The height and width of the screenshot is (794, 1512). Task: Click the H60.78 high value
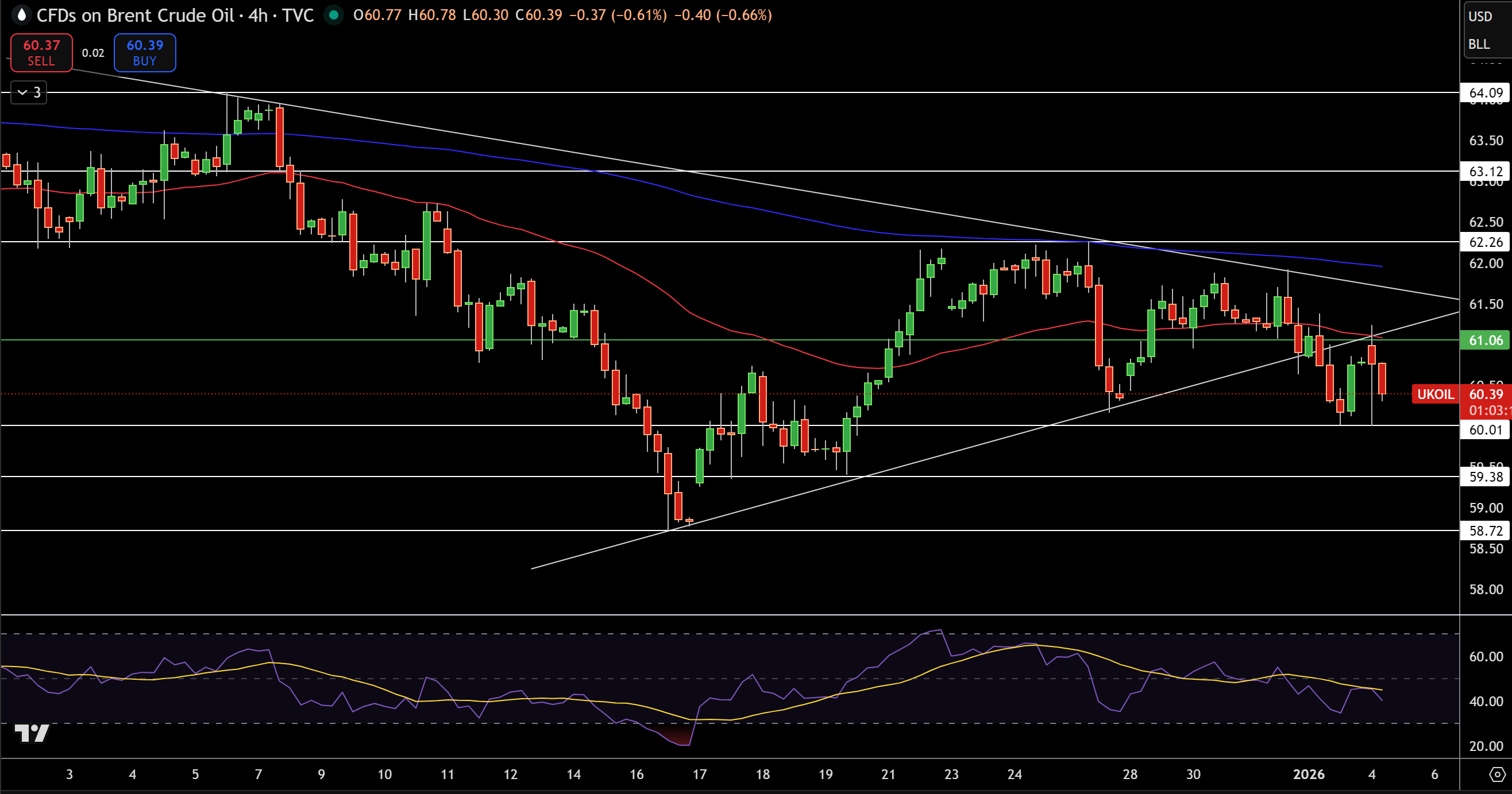coord(432,15)
